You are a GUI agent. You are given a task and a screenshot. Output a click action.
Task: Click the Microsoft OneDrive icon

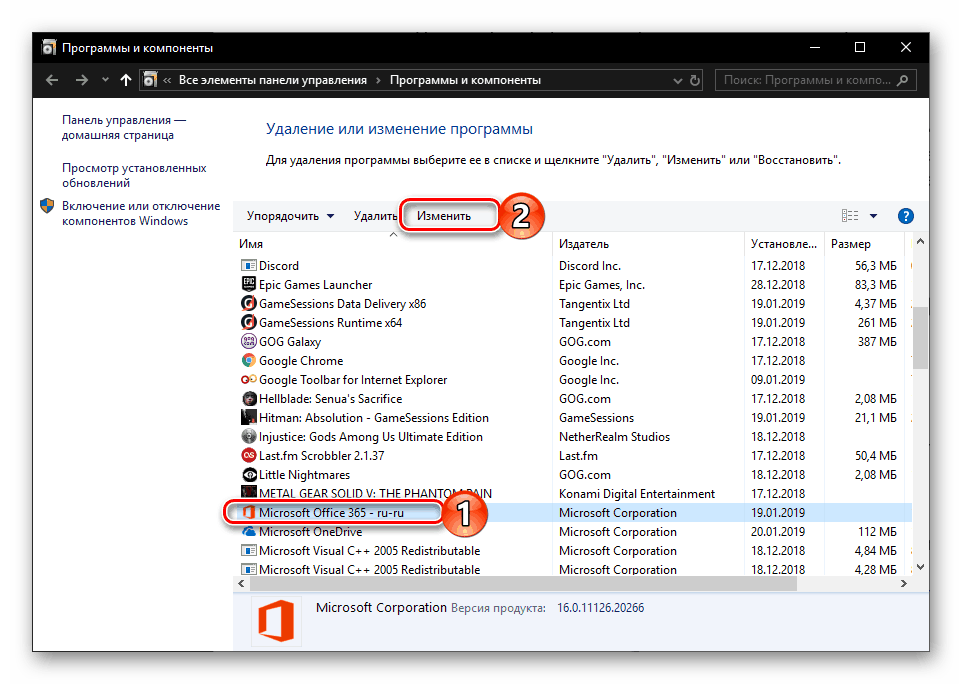248,531
